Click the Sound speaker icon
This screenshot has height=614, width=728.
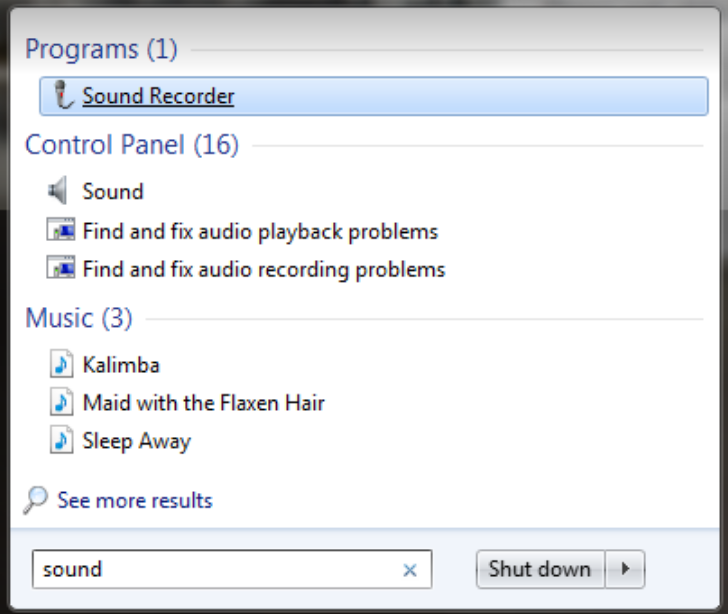click(59, 191)
